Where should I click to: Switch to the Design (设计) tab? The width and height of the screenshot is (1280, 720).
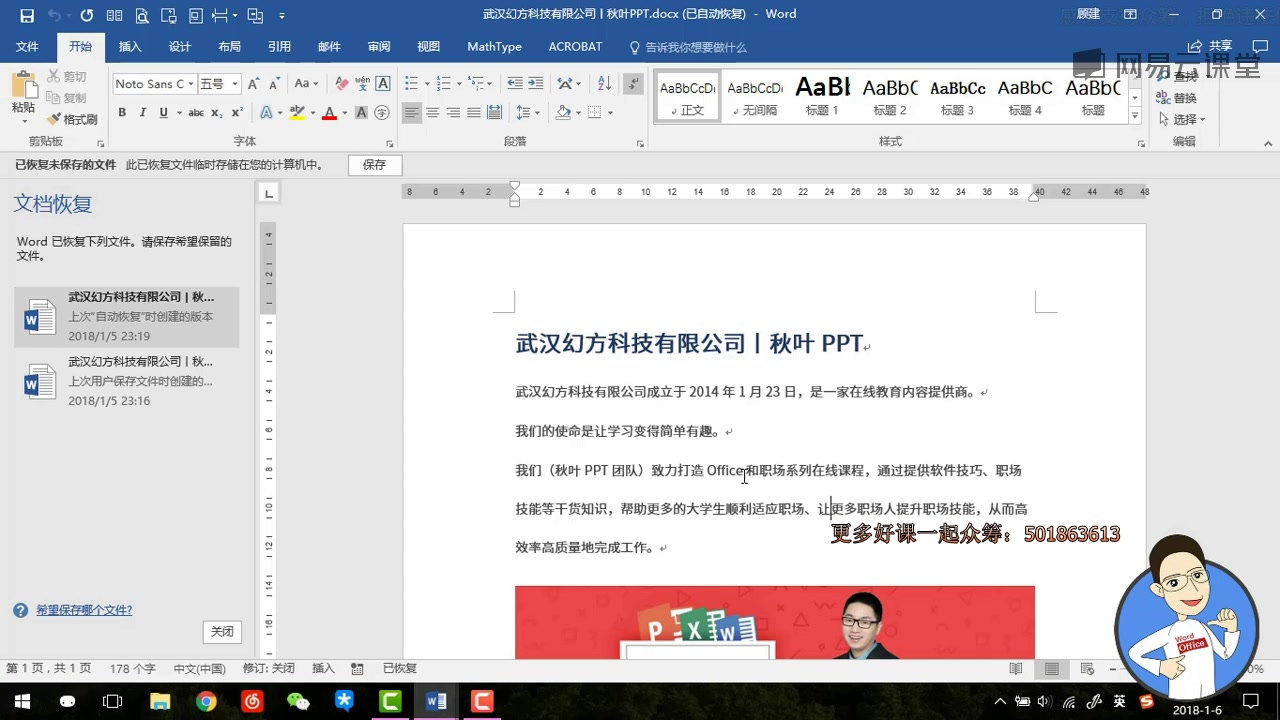pos(180,47)
